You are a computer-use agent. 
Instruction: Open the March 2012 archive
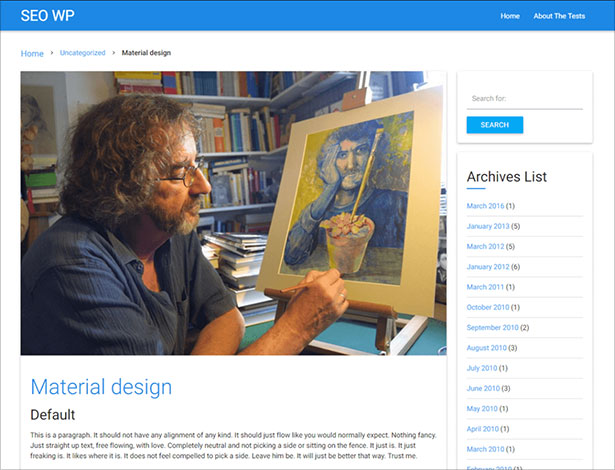coord(485,246)
